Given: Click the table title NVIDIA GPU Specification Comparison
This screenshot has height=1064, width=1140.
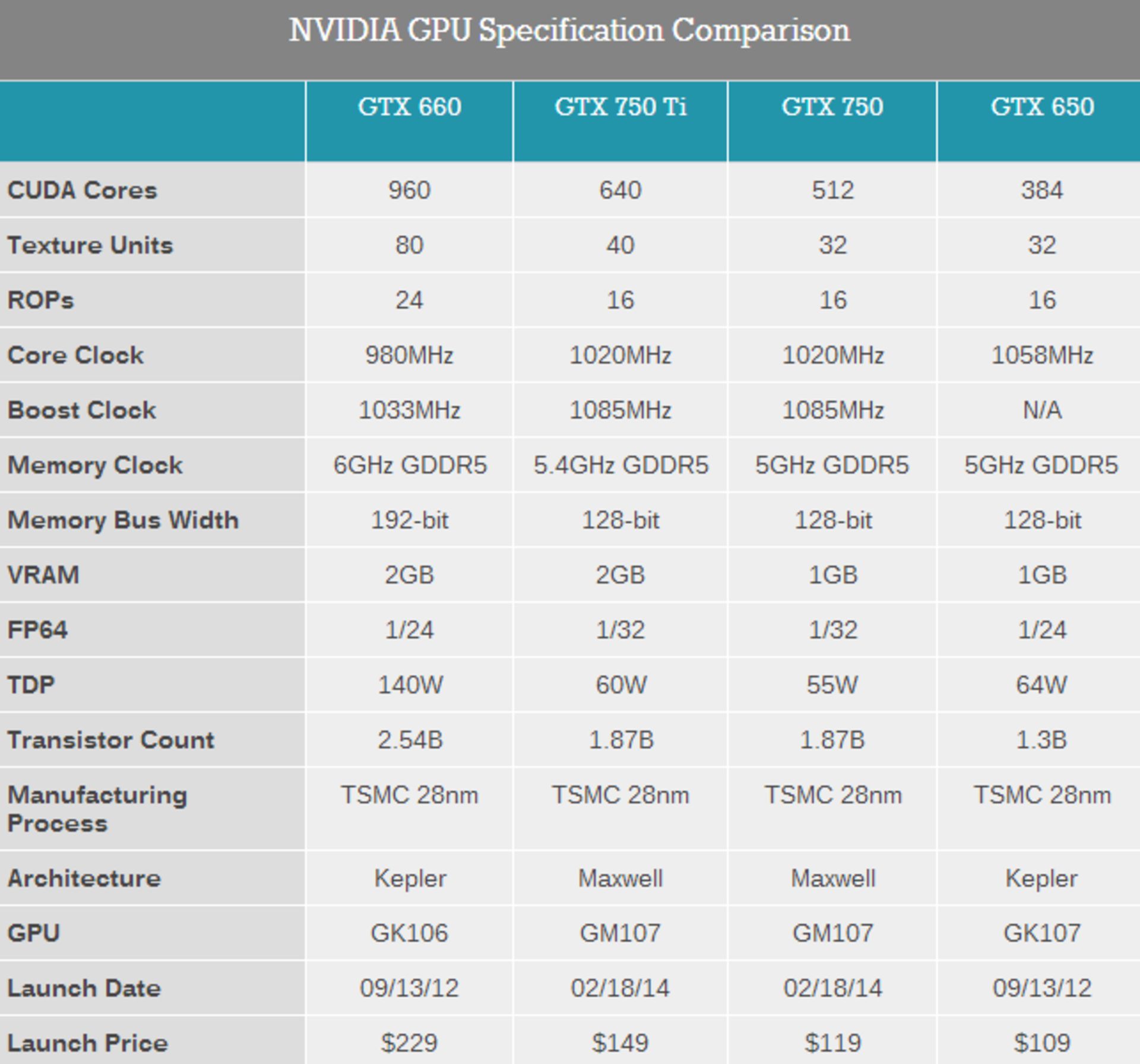Looking at the screenshot, I should coord(569,31).
